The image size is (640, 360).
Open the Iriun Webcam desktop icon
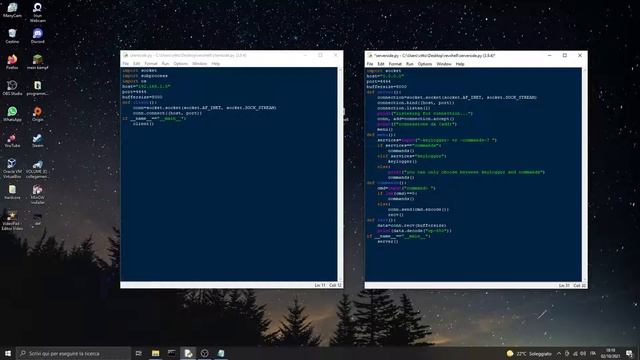click(38, 12)
